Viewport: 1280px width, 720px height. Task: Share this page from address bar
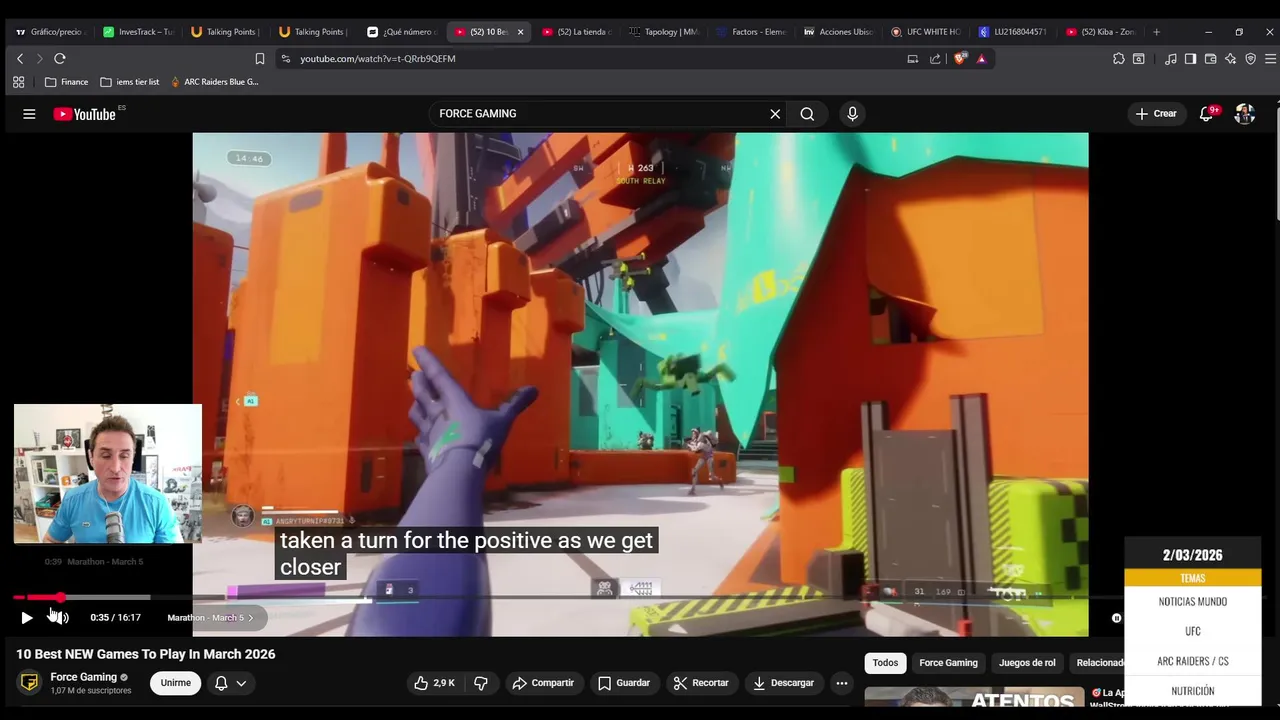click(935, 59)
